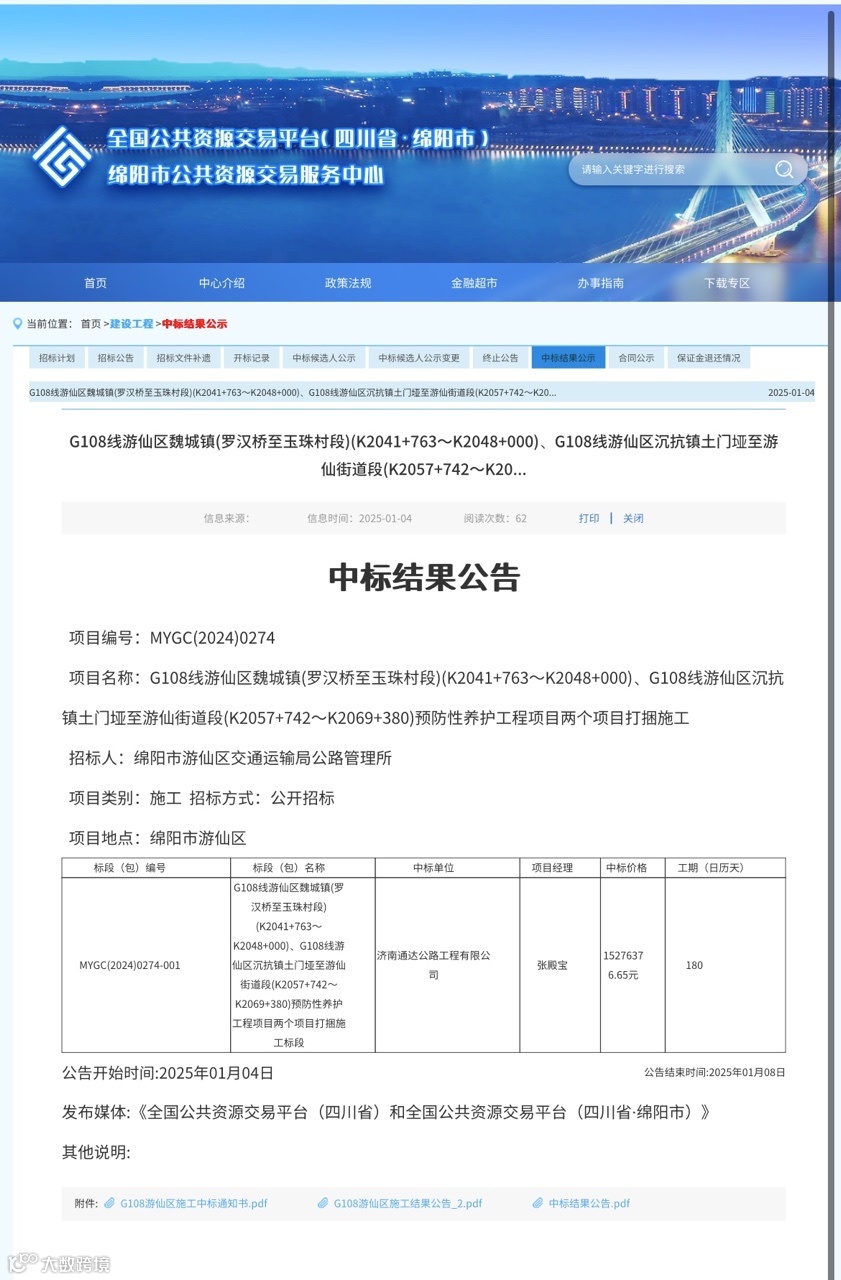The image size is (841, 1280).
Task: Switch to the 中标候选人公示 tab
Action: [324, 358]
